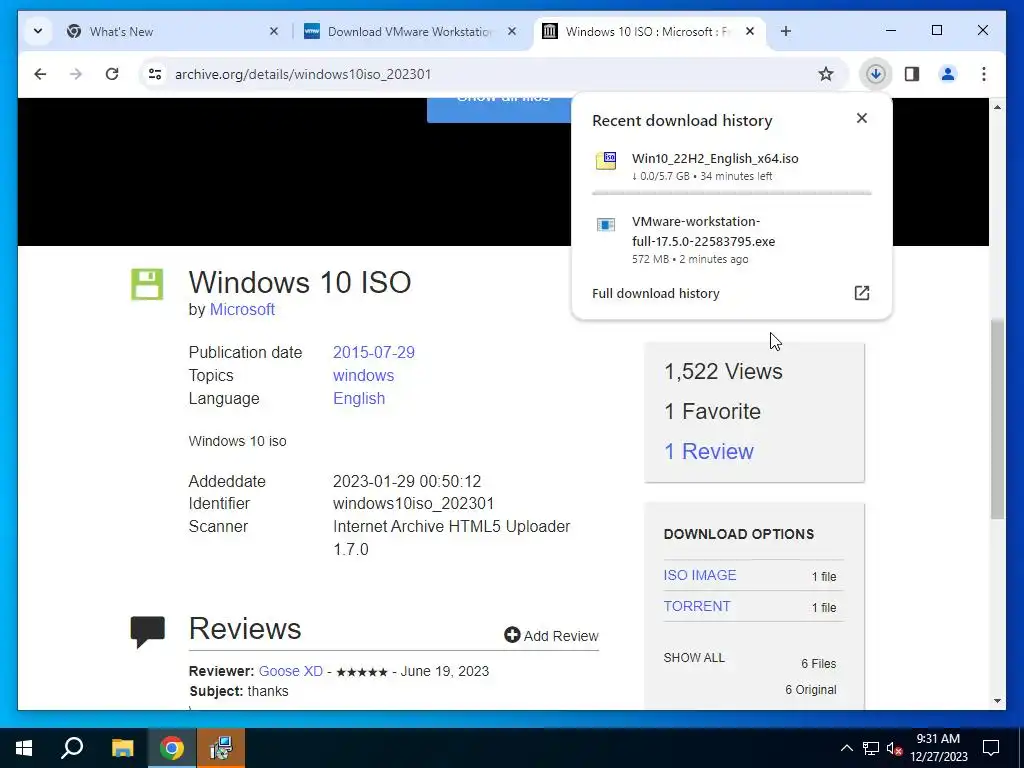
Task: Click the TORRENT download option
Action: click(x=697, y=606)
